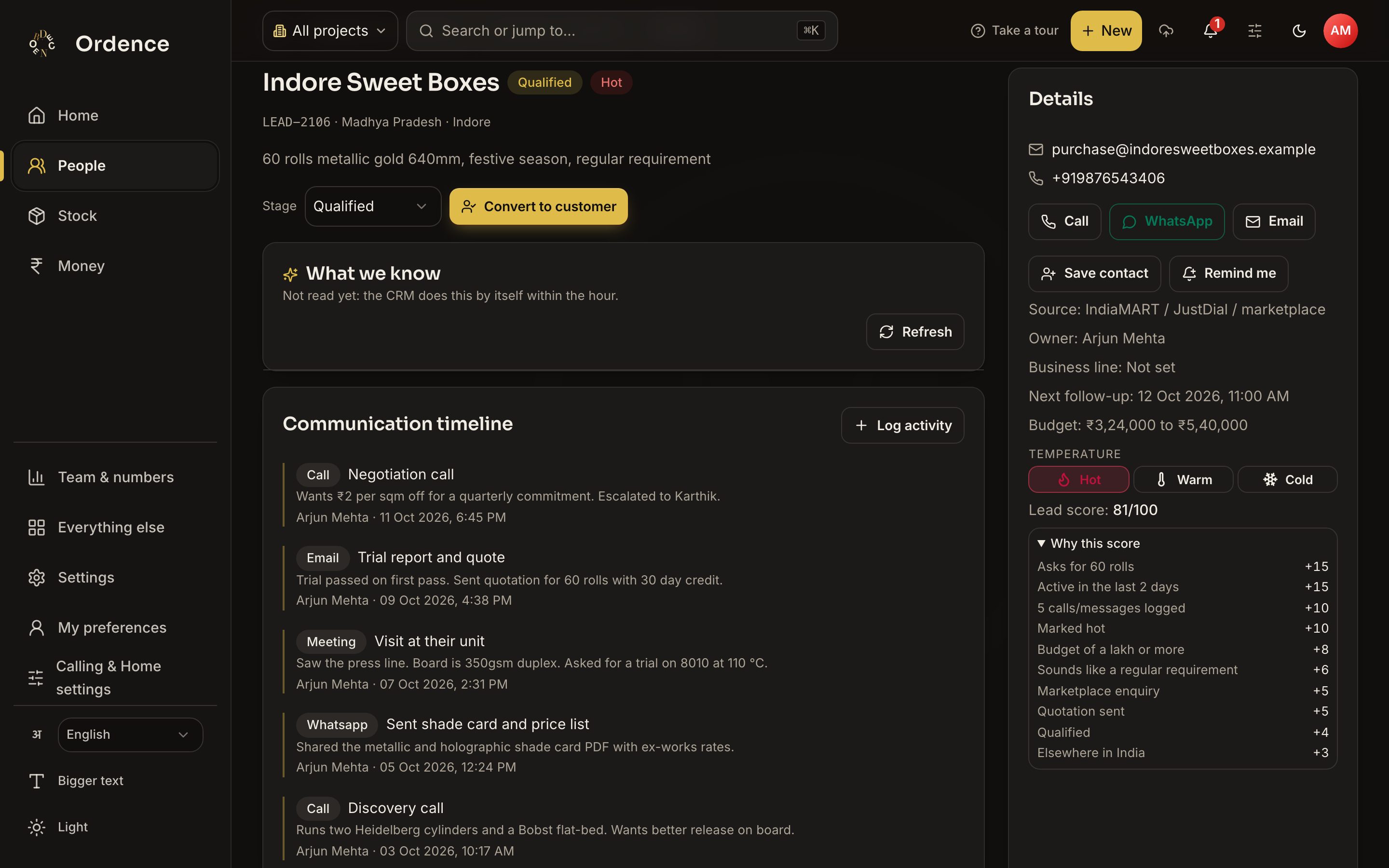Open the English language dropdown
Image resolution: width=1389 pixels, height=868 pixels.
(130, 735)
